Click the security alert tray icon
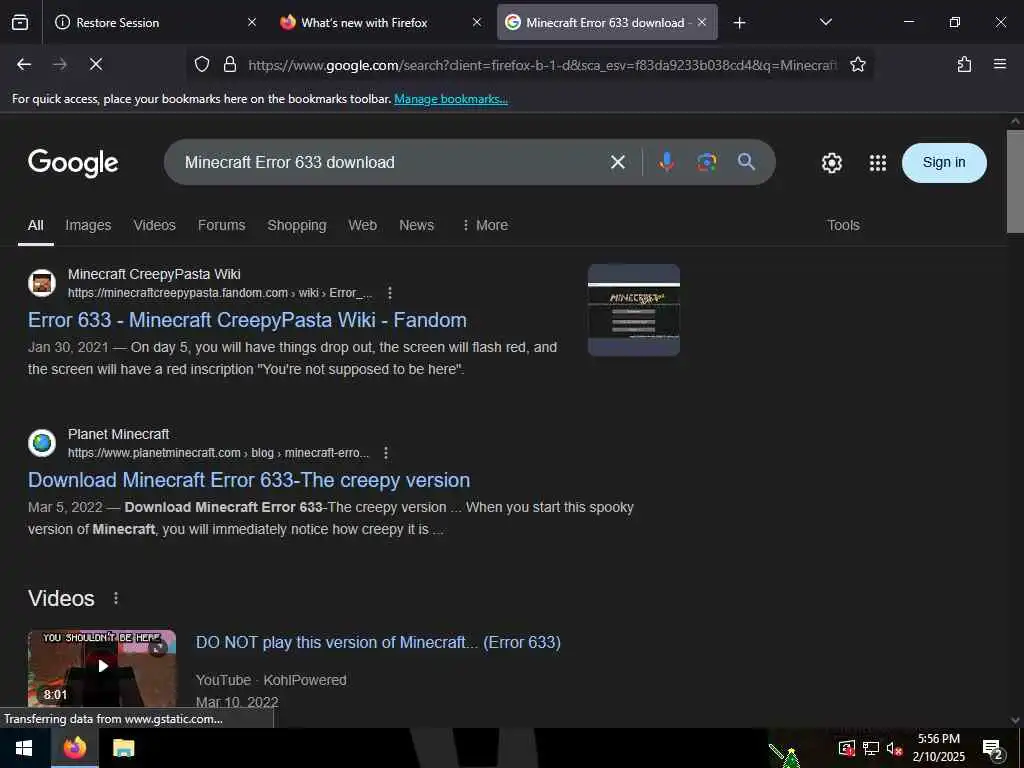The height and width of the screenshot is (768, 1024). [x=846, y=749]
